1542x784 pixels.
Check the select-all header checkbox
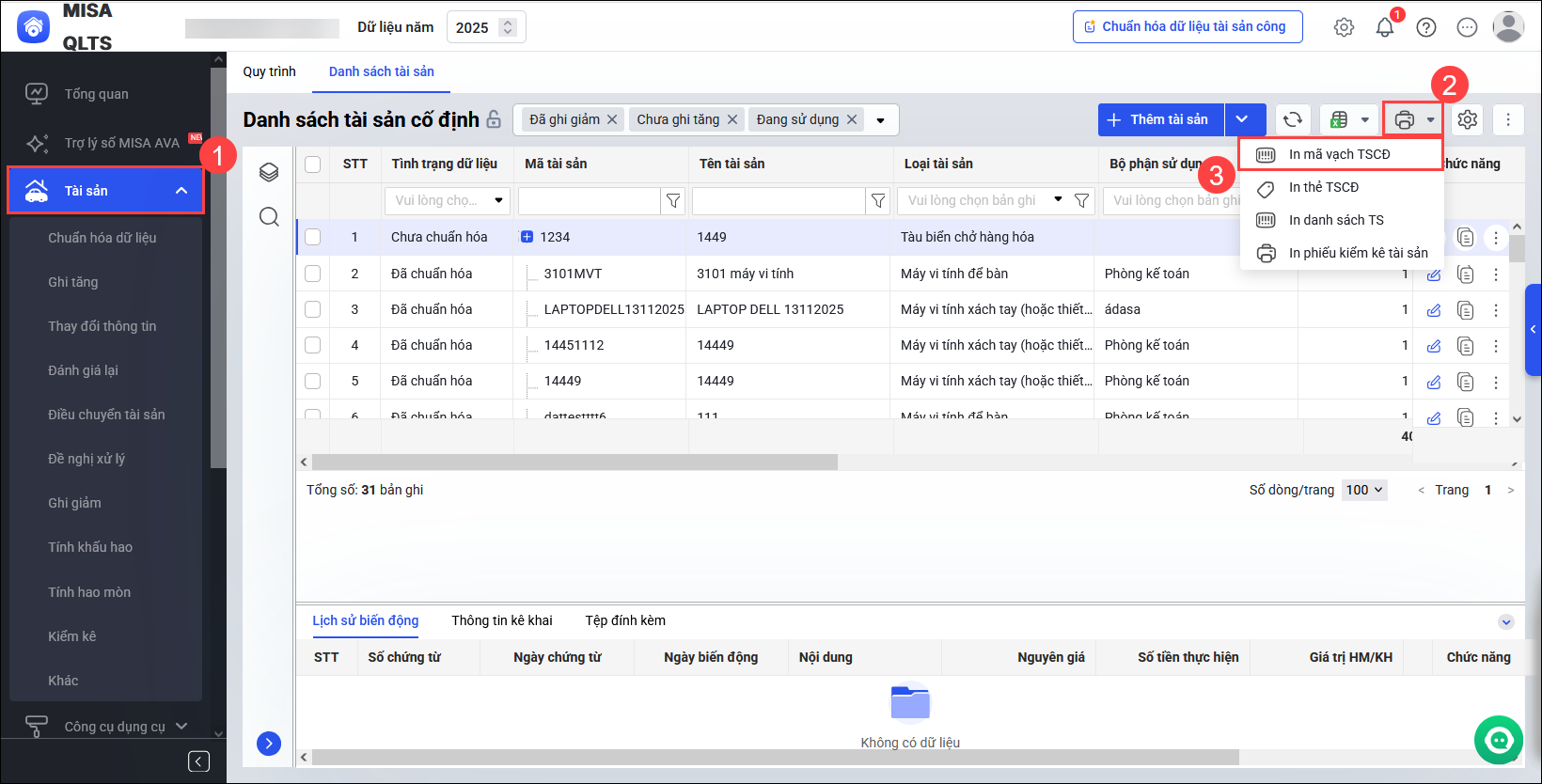(313, 164)
